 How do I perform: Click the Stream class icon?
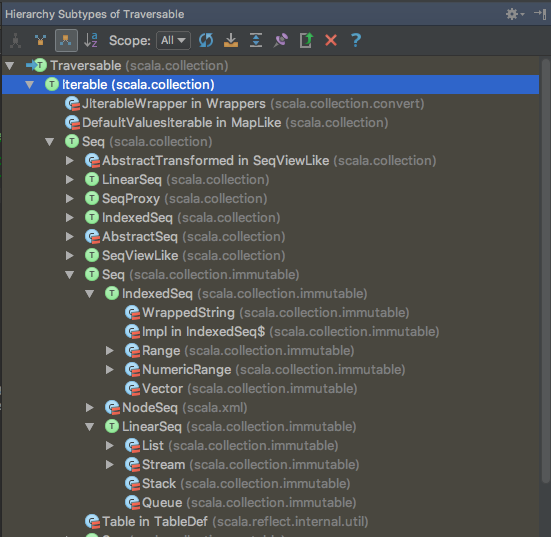(x=132, y=465)
